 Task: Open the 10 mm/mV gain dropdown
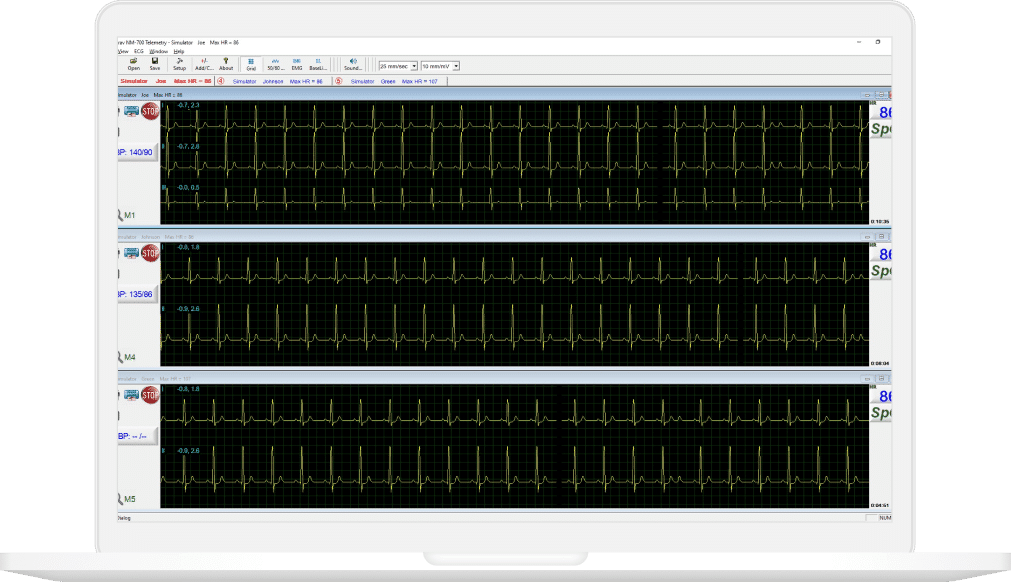pos(455,66)
